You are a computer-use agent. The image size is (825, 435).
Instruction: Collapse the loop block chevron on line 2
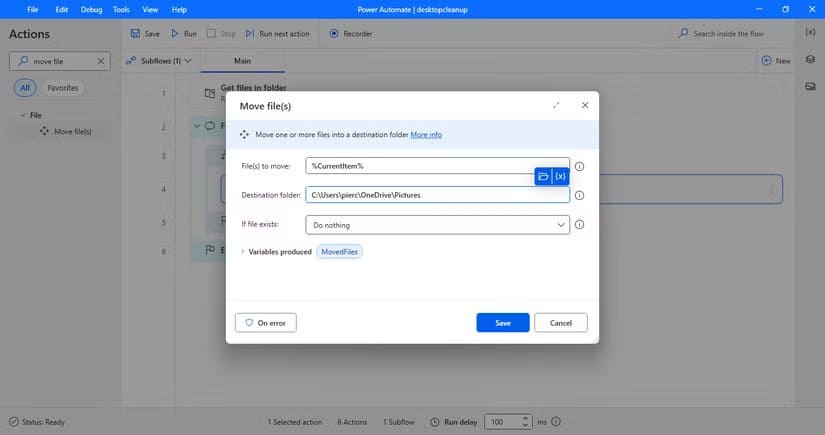pyautogui.click(x=196, y=126)
